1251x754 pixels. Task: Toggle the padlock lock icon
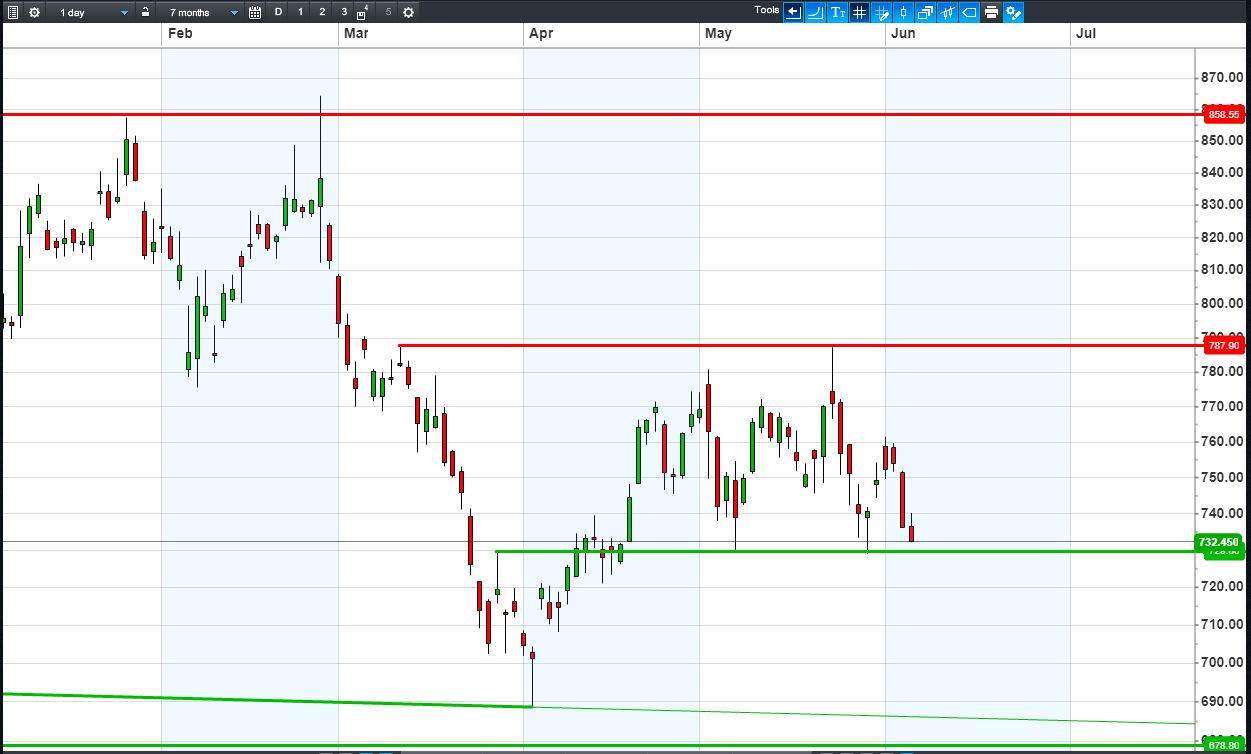point(145,12)
